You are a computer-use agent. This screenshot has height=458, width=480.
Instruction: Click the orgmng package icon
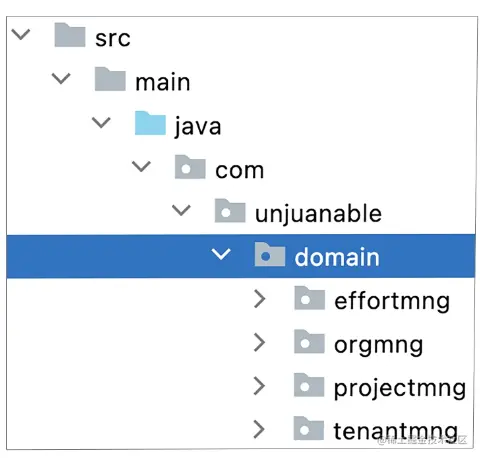coord(309,341)
